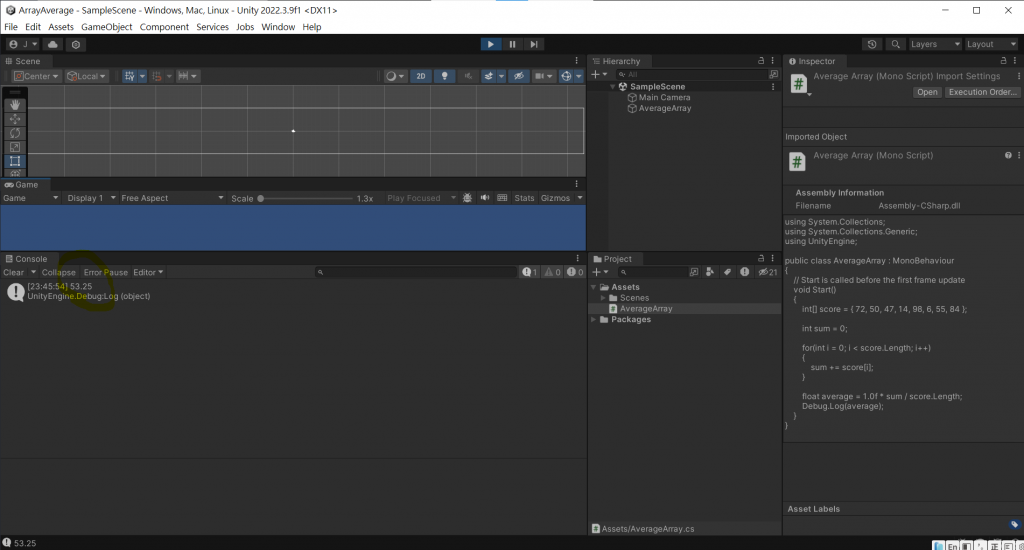Click the Open button in the Inspector
This screenshot has width=1024, height=550.
point(927,92)
